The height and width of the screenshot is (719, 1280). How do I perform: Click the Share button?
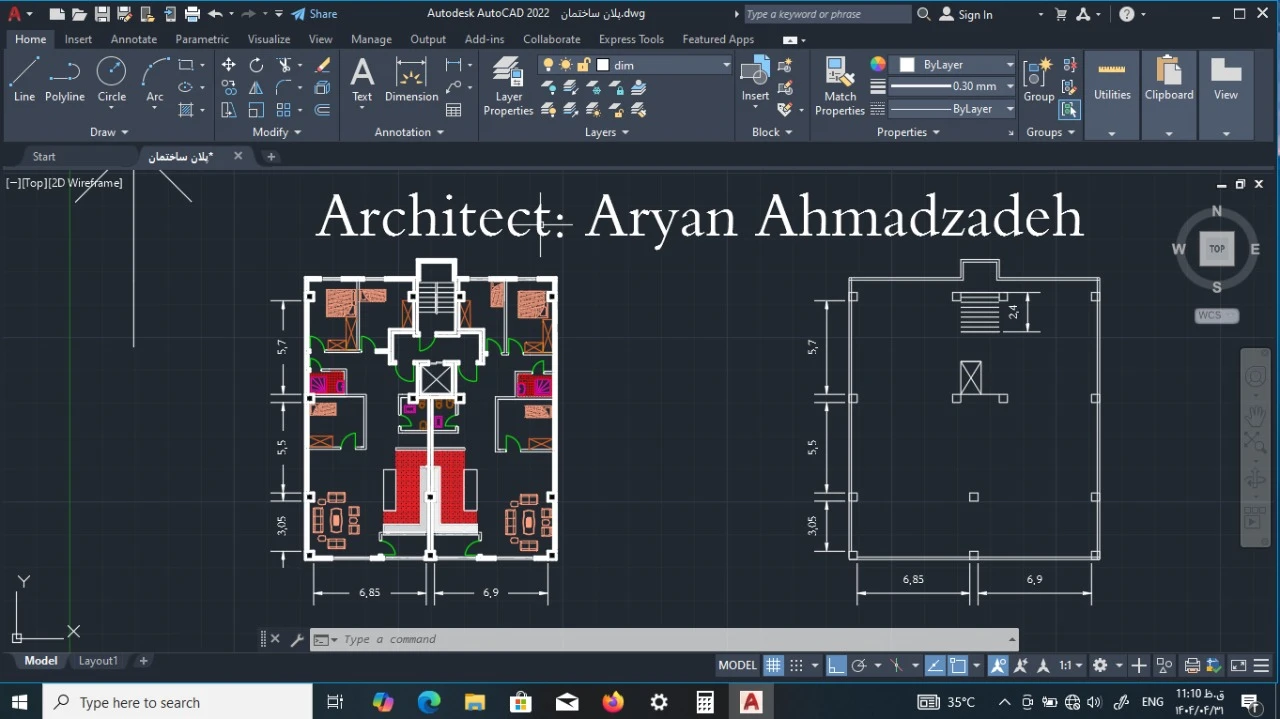(314, 14)
